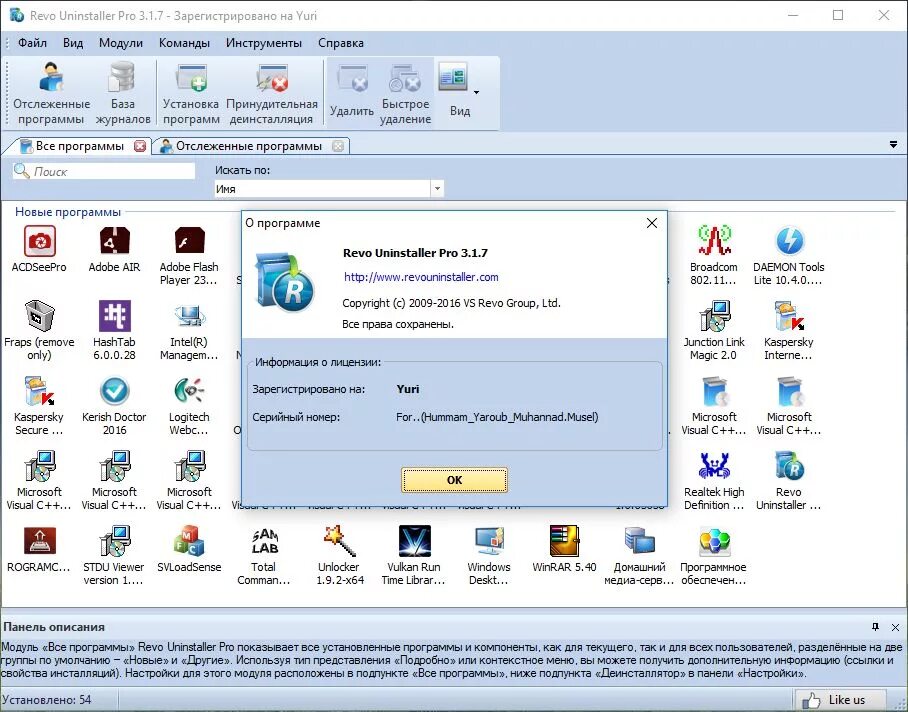Close the О программе dialog
Screen dimensions: 908x712
click(x=651, y=223)
